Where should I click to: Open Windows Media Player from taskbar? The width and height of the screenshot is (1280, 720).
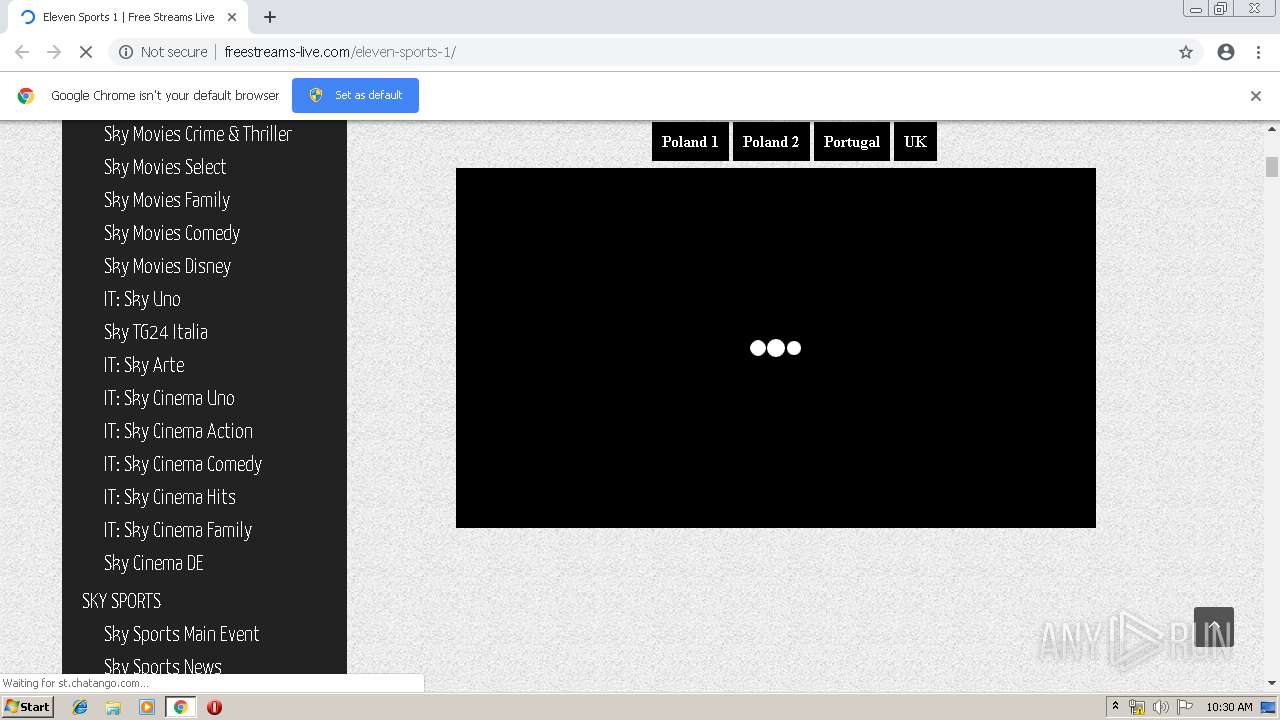[147, 707]
